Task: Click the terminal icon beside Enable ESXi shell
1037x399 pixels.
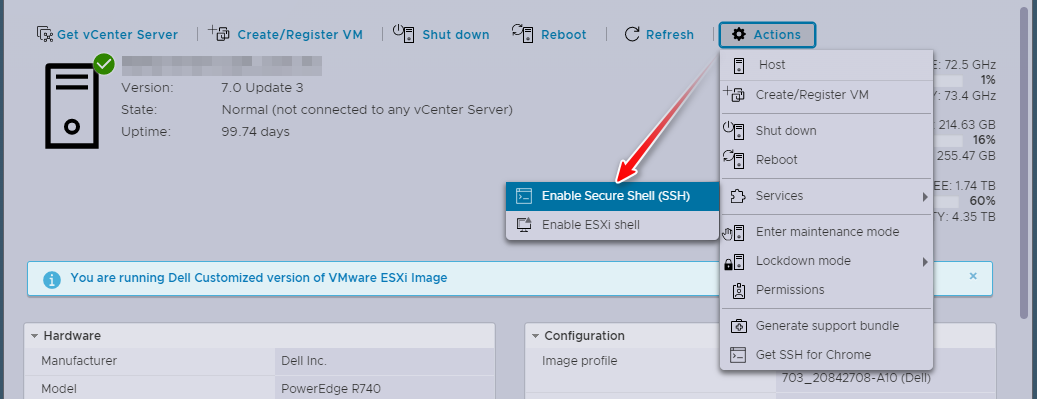Action: [524, 225]
